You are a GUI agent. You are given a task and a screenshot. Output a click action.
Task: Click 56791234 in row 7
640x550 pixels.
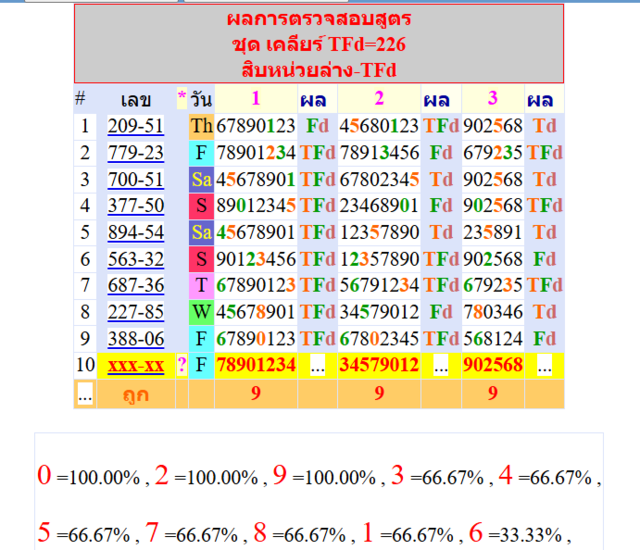click(x=379, y=286)
